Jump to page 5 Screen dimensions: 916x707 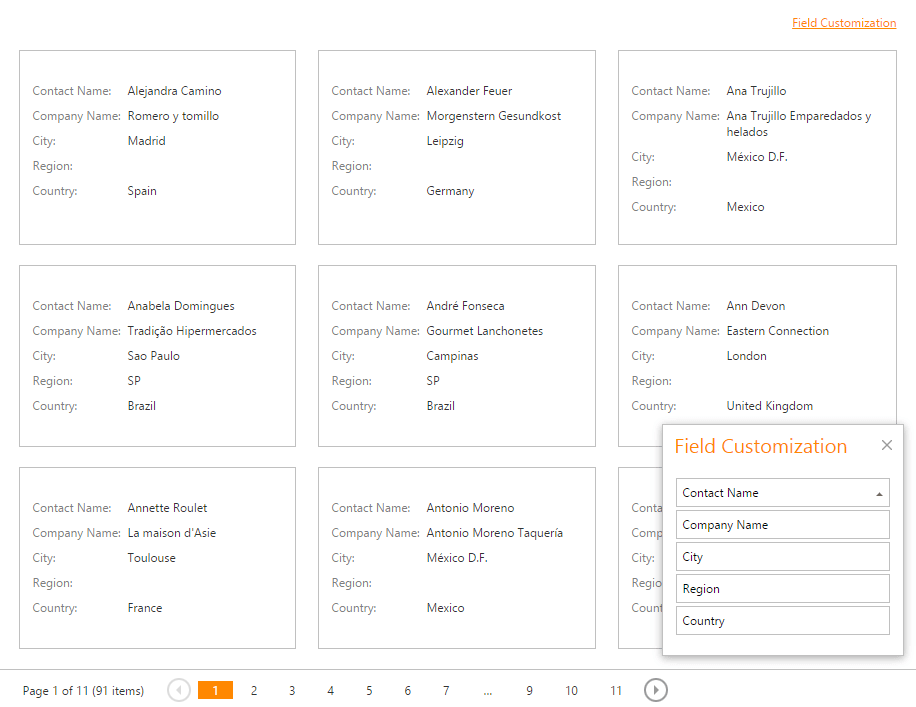click(x=369, y=691)
